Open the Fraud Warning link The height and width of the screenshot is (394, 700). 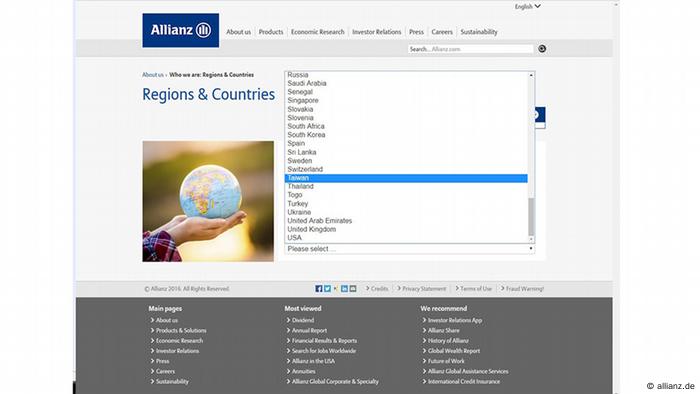point(525,289)
